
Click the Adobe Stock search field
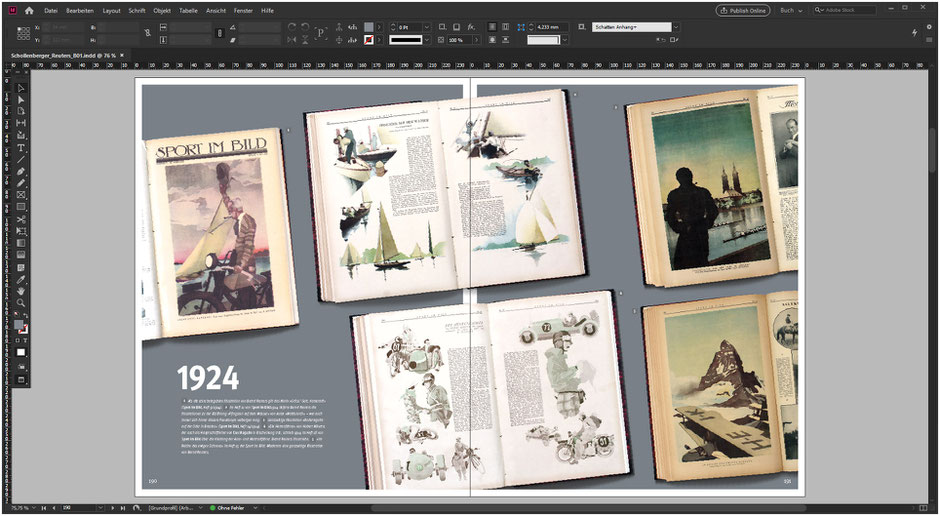[845, 11]
